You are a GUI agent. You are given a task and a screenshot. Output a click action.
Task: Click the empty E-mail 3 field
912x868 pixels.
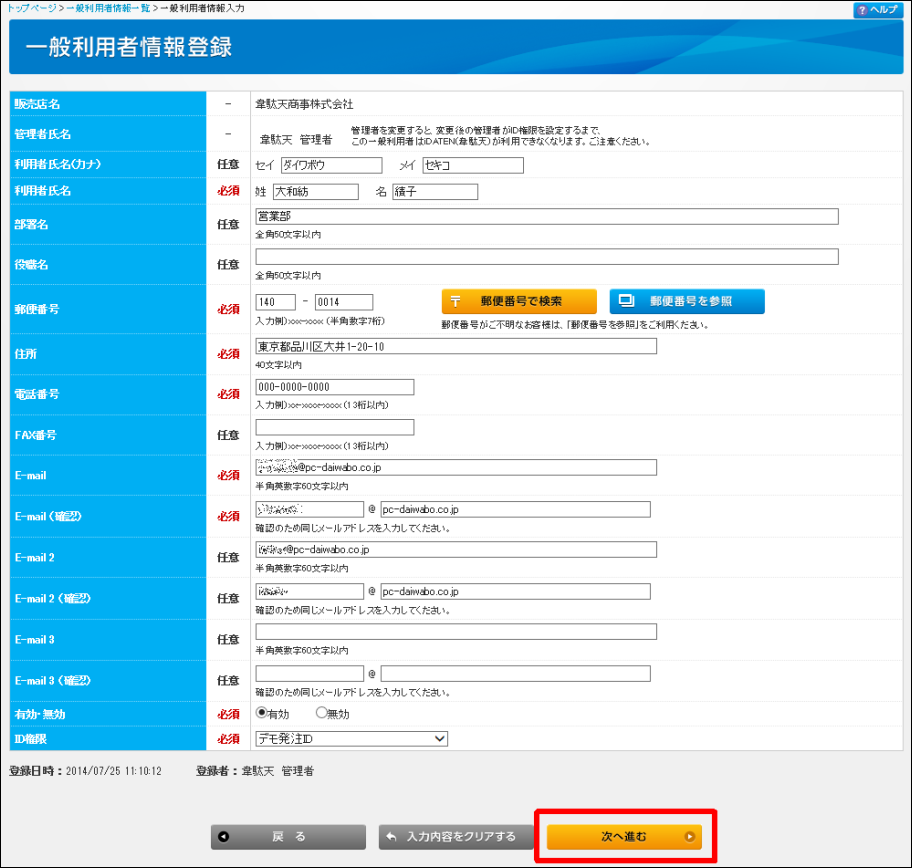pyautogui.click(x=456, y=631)
